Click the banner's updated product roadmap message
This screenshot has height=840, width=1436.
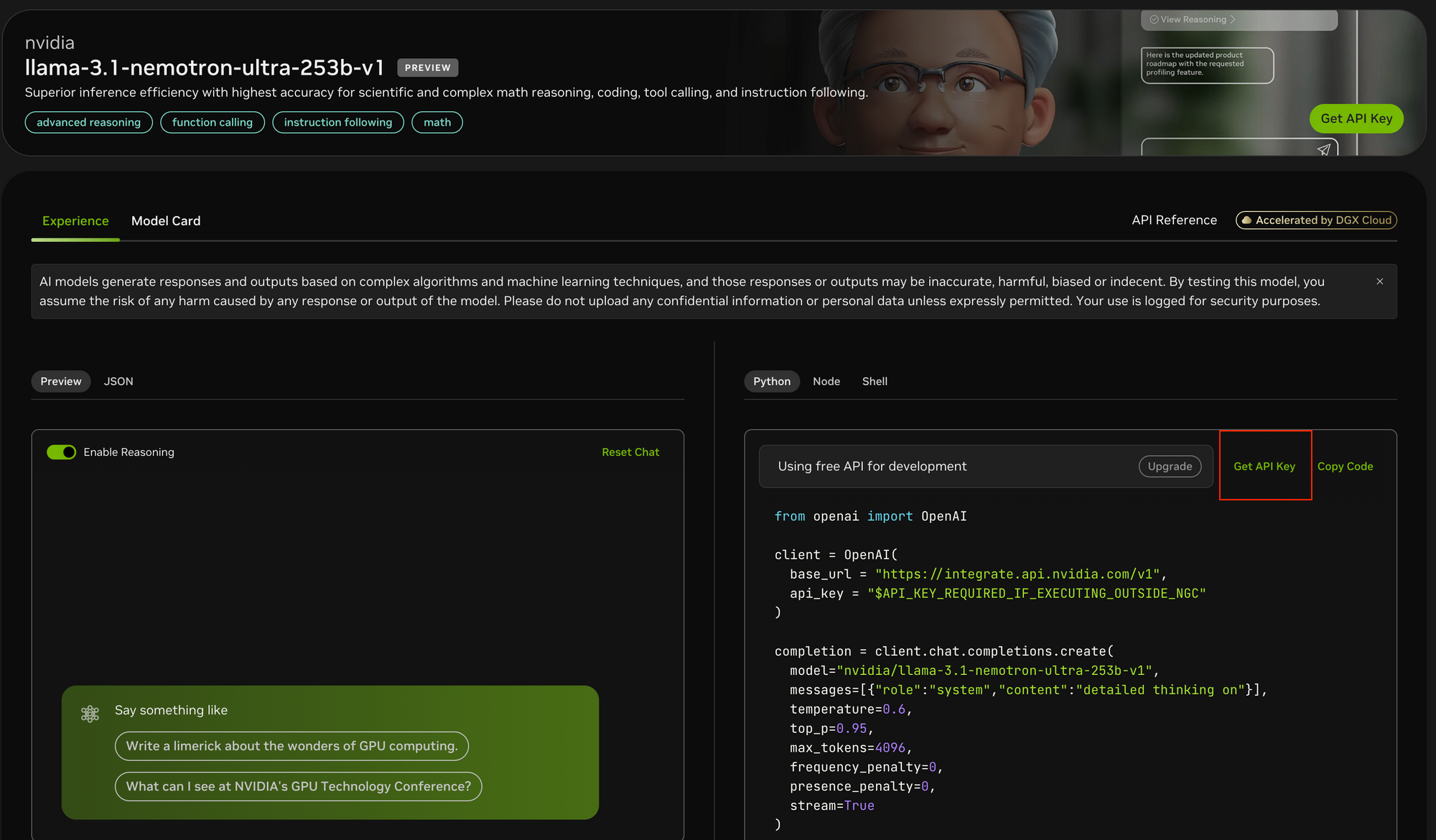point(1207,65)
